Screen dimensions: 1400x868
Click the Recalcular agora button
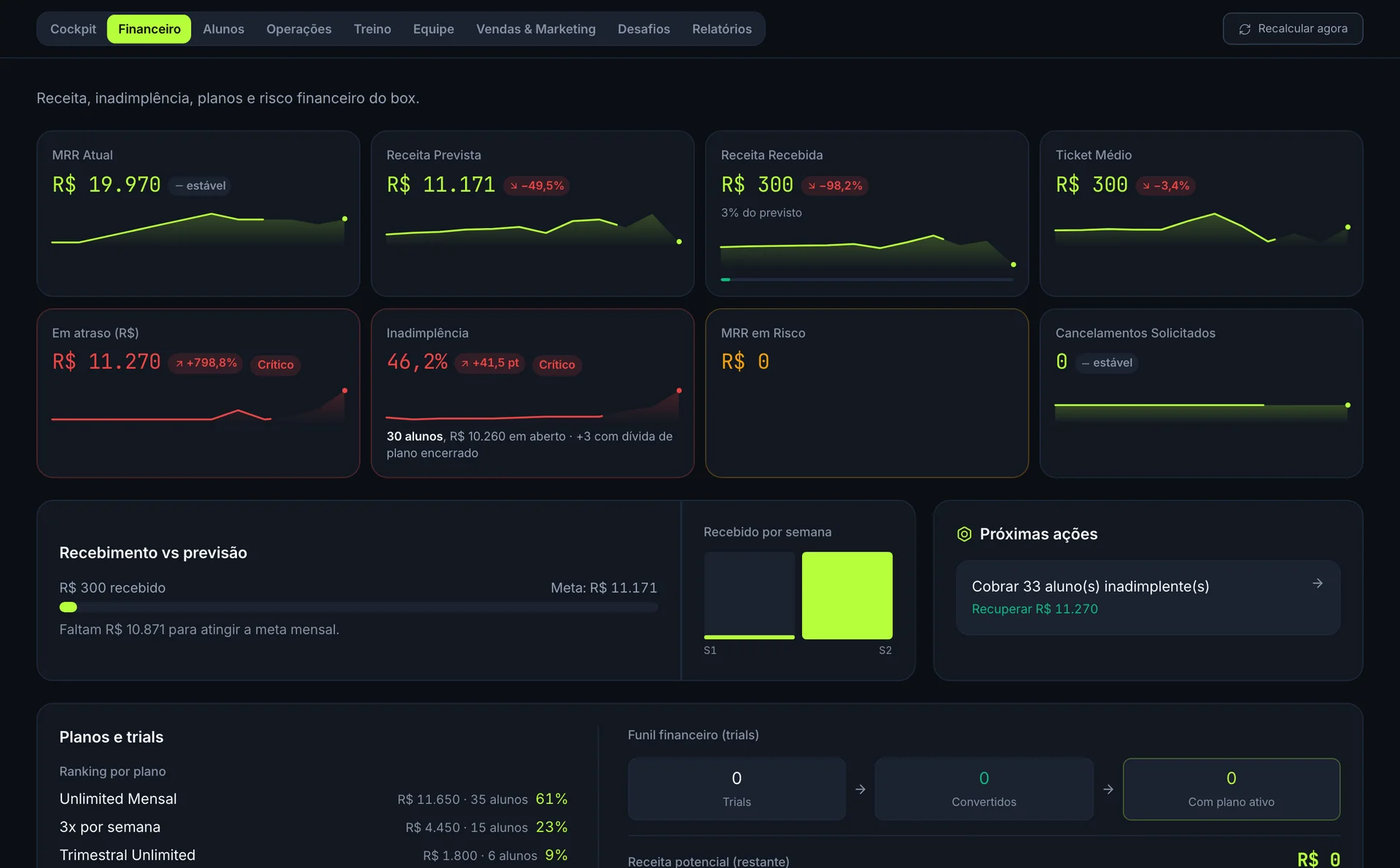(1293, 29)
